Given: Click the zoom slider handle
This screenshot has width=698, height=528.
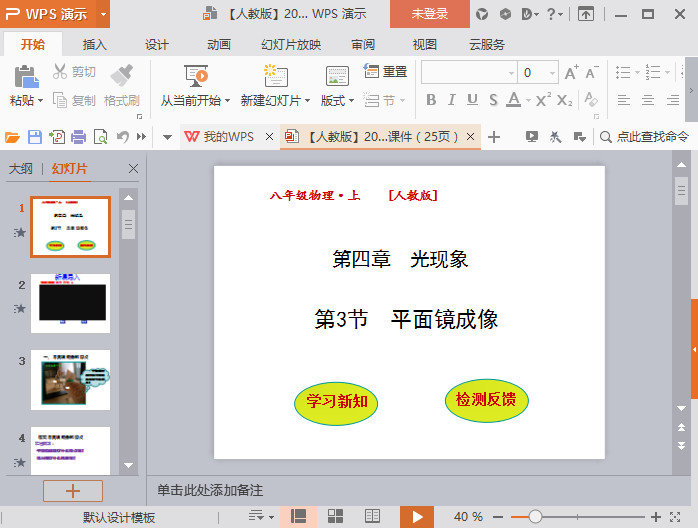Looking at the screenshot, I should [535, 517].
